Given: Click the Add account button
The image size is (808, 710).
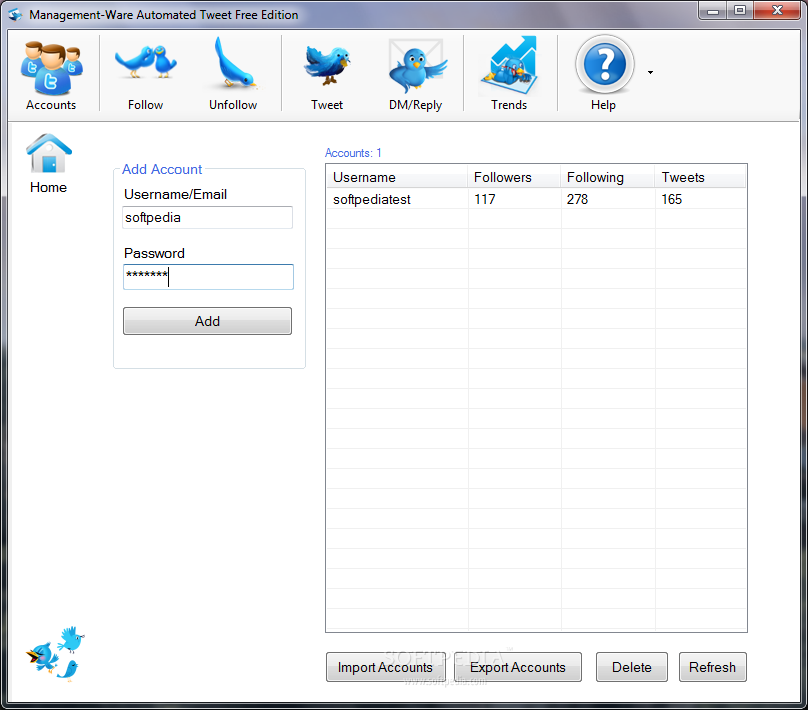Looking at the screenshot, I should [207, 321].
